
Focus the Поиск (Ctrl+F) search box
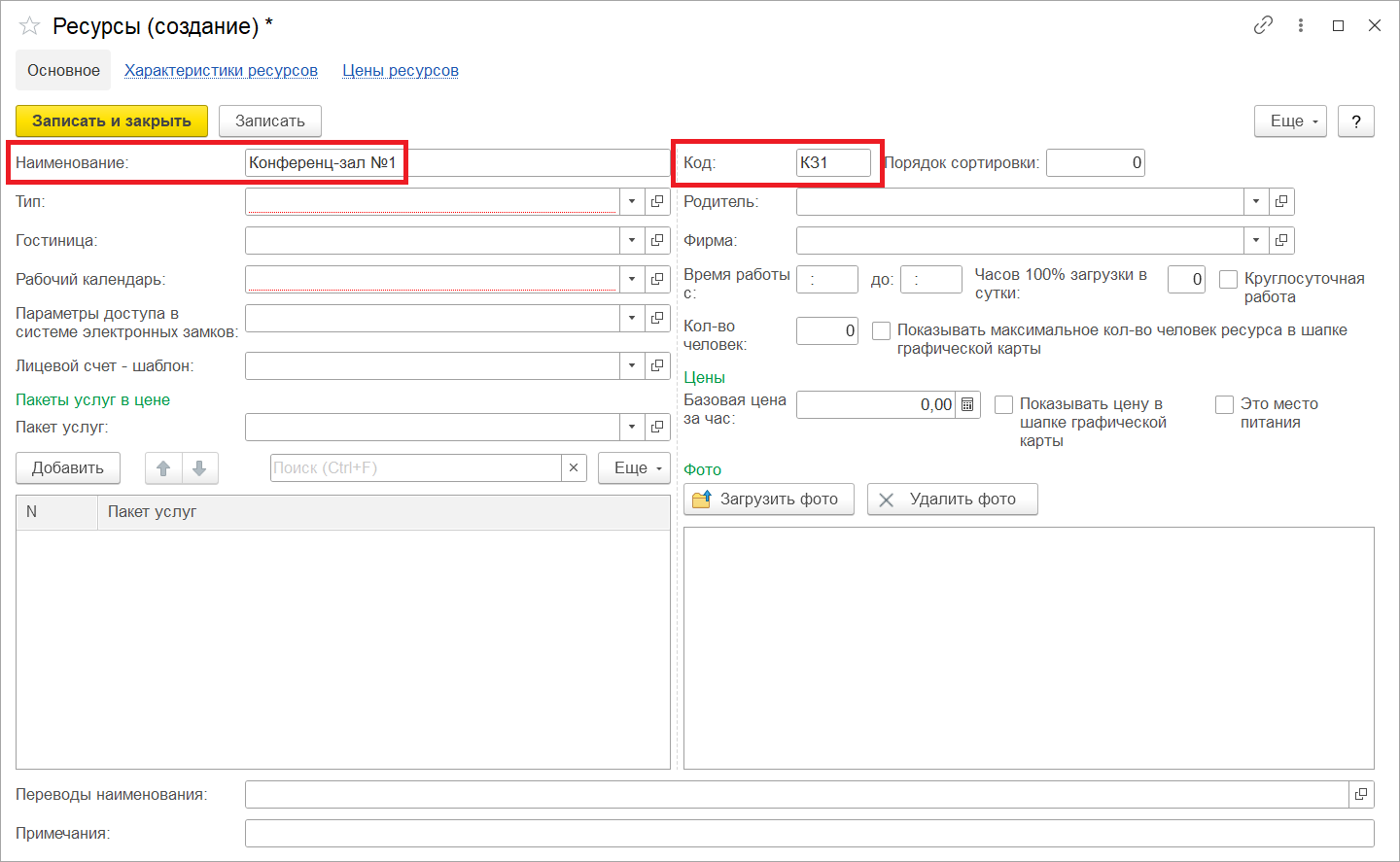pyautogui.click(x=416, y=467)
